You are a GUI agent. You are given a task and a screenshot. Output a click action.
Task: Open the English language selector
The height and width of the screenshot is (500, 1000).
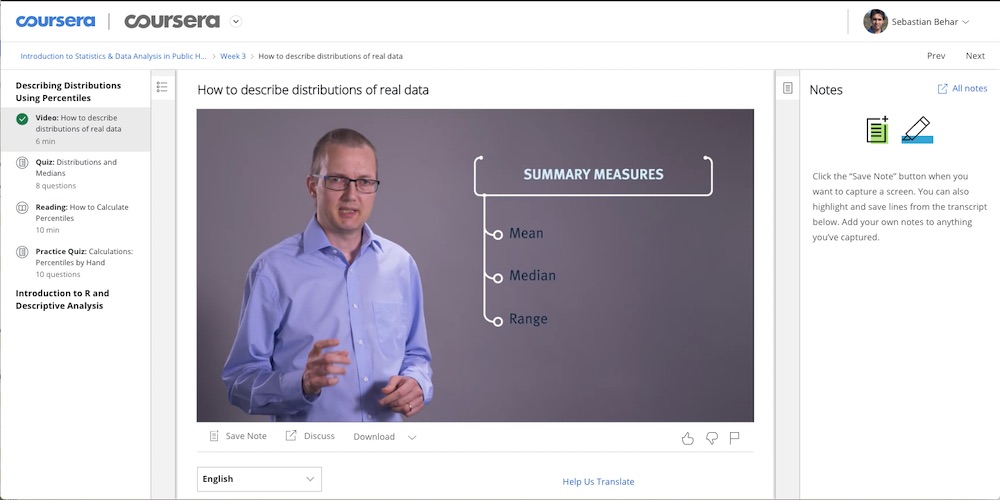click(259, 479)
